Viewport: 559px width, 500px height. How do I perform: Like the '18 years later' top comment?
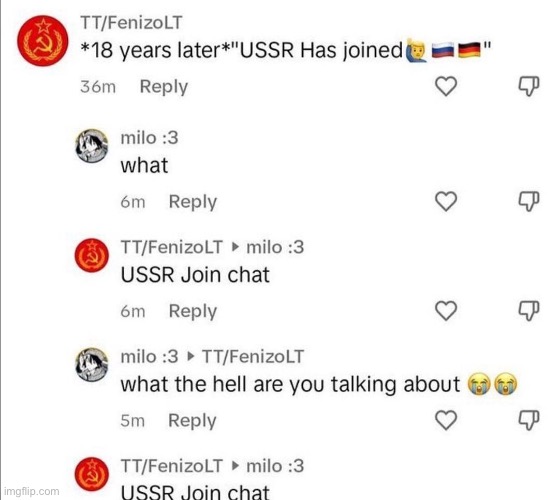(x=446, y=86)
